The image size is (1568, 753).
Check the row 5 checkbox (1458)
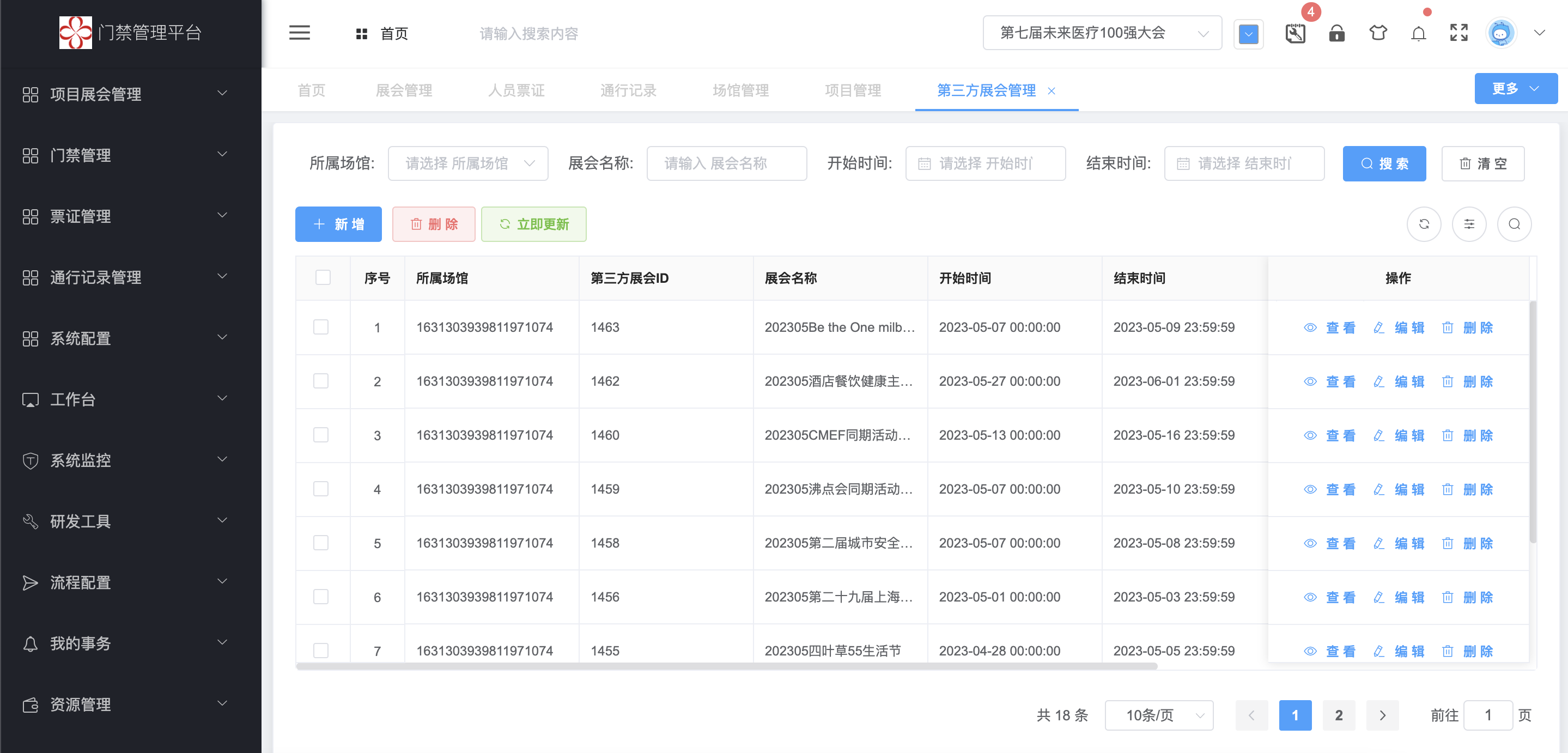coord(321,542)
